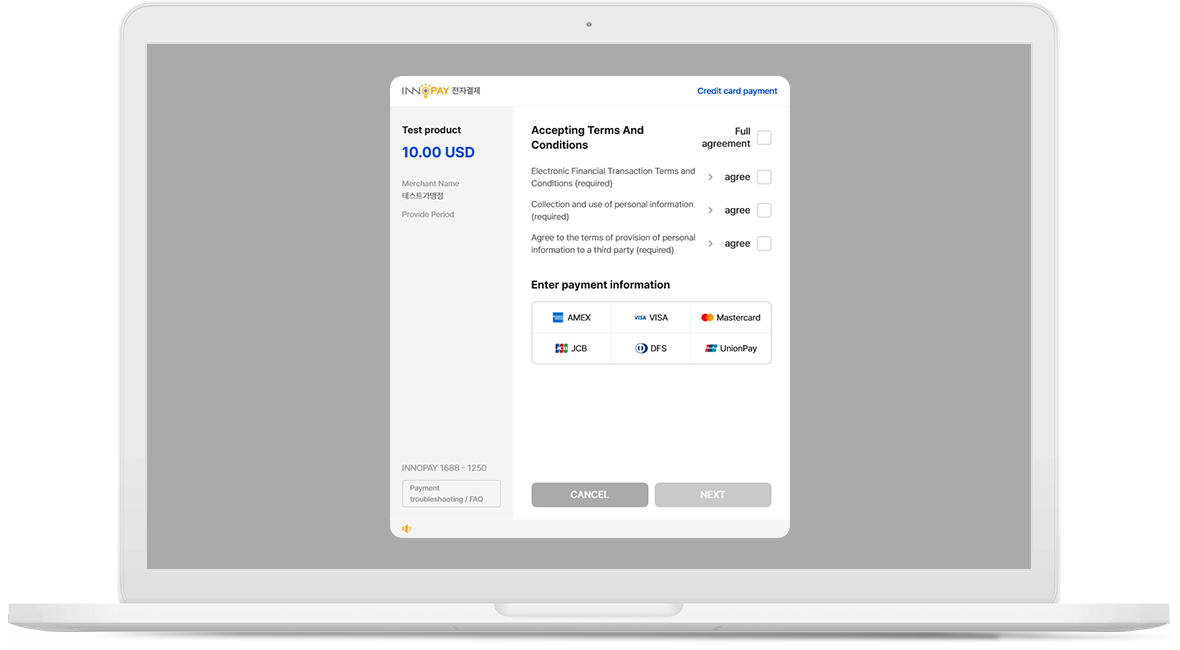This screenshot has width=1180, height=650.
Task: Select the JCB card option
Action: tap(571, 348)
